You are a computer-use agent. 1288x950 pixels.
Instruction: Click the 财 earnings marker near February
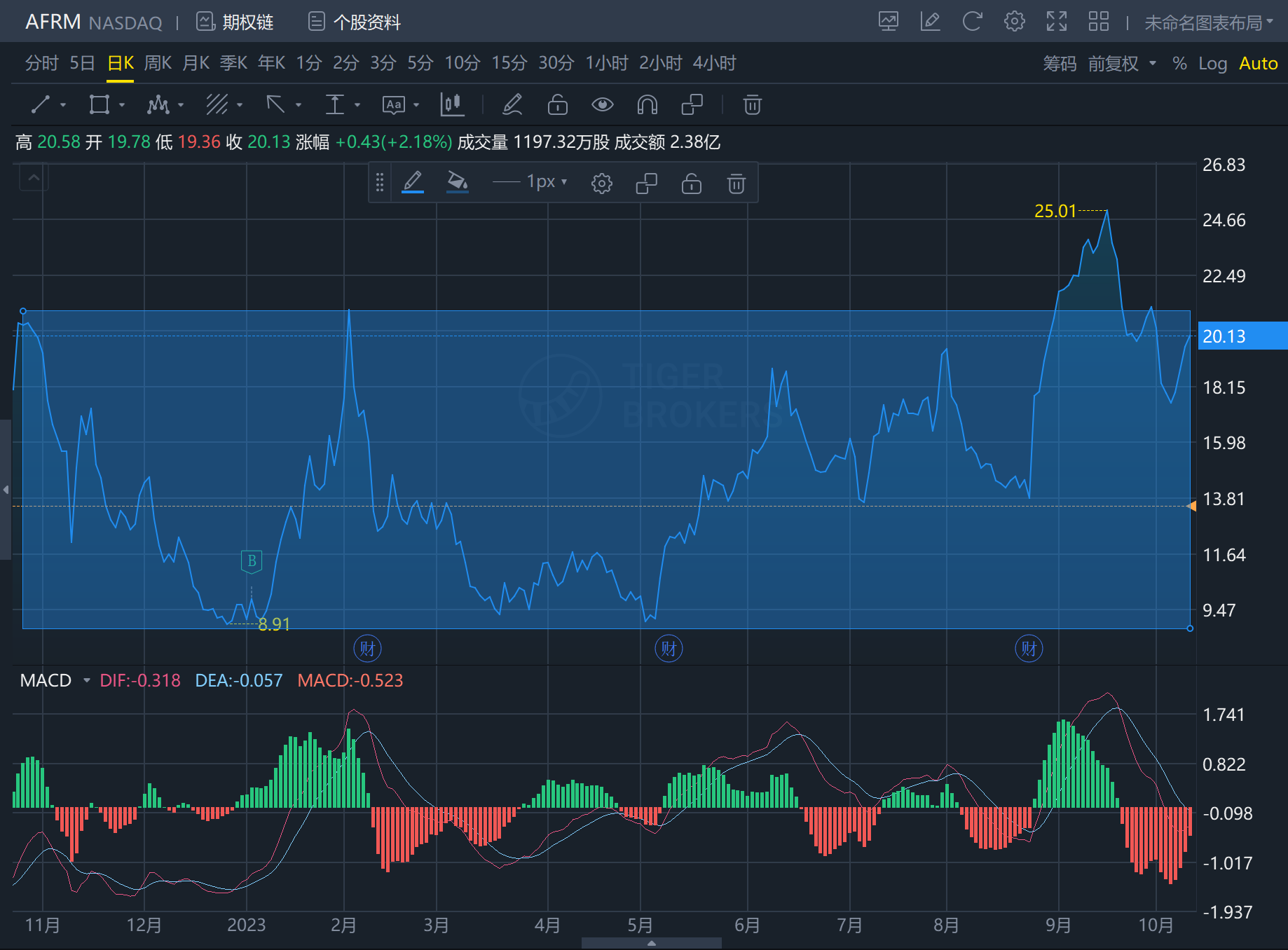367,648
